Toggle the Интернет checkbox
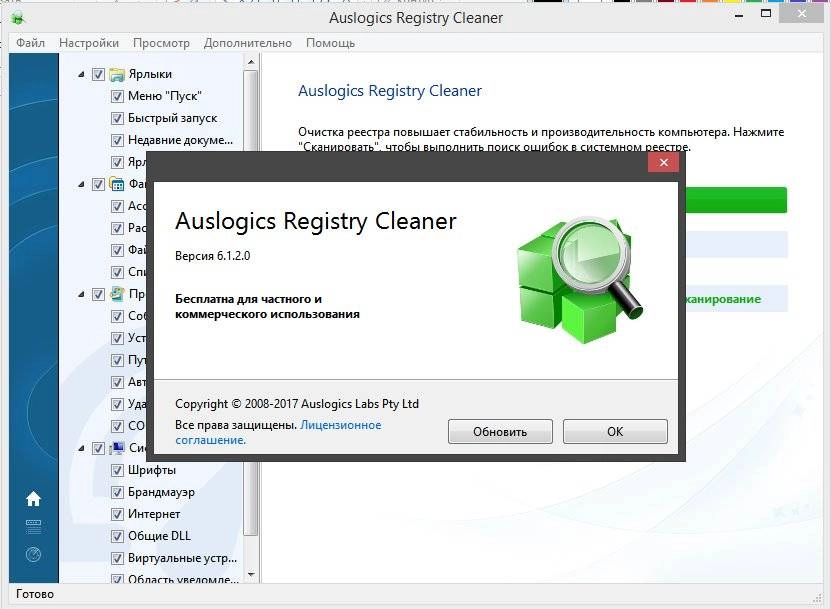 pyautogui.click(x=117, y=514)
